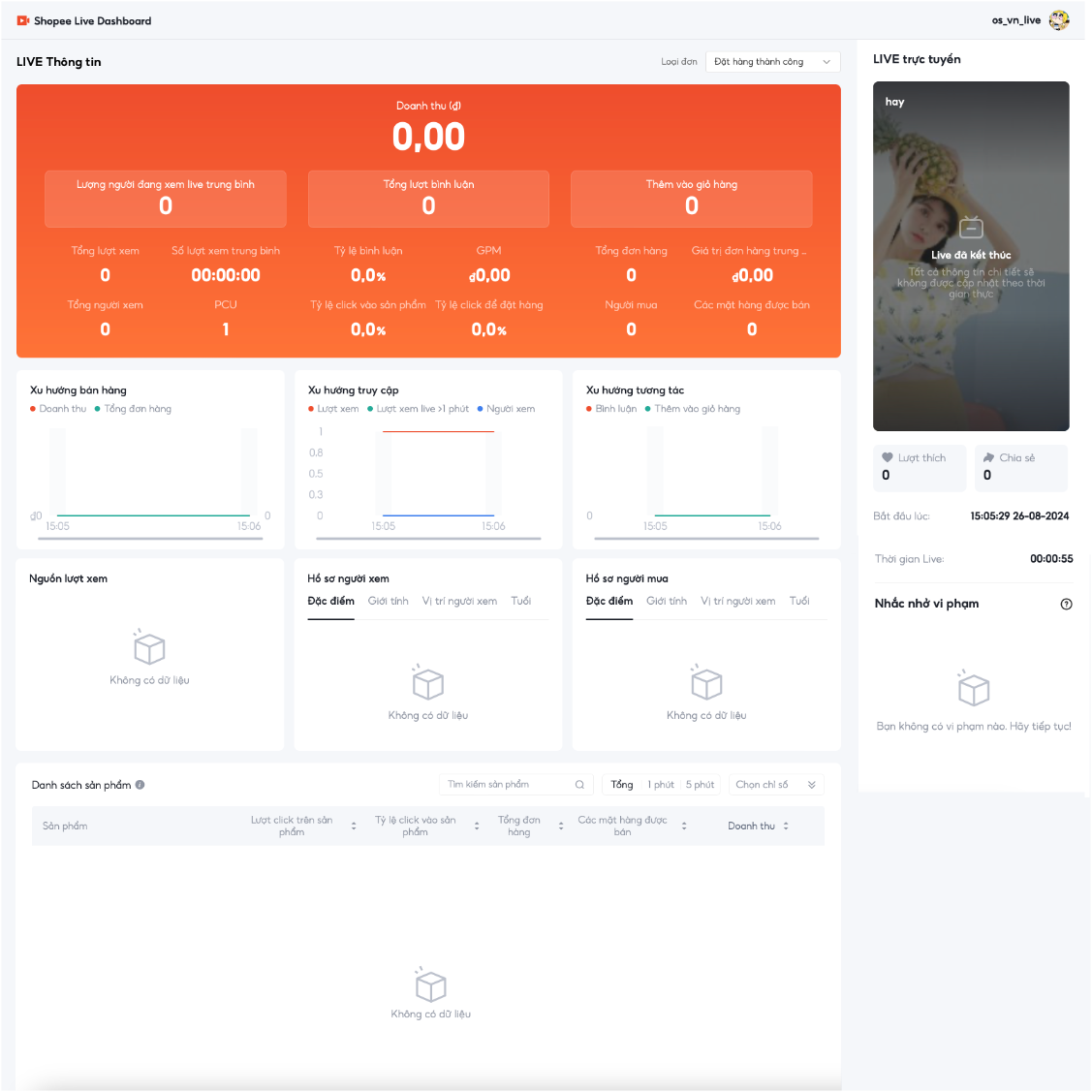Screen dimensions: 1092x1092
Task: Click the Live đã kết thúc message
Action: (971, 255)
